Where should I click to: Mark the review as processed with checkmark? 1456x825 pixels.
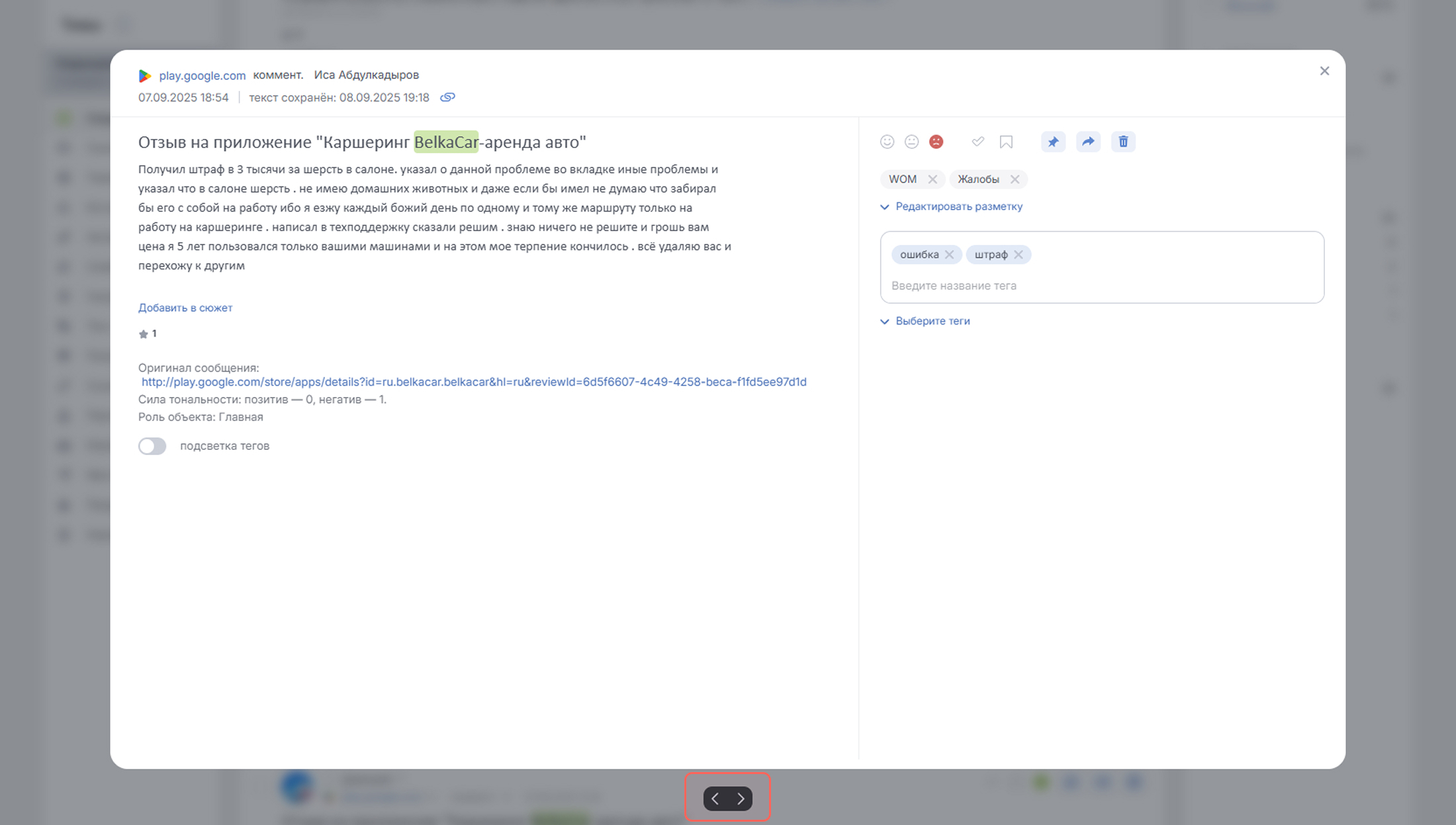coord(978,142)
